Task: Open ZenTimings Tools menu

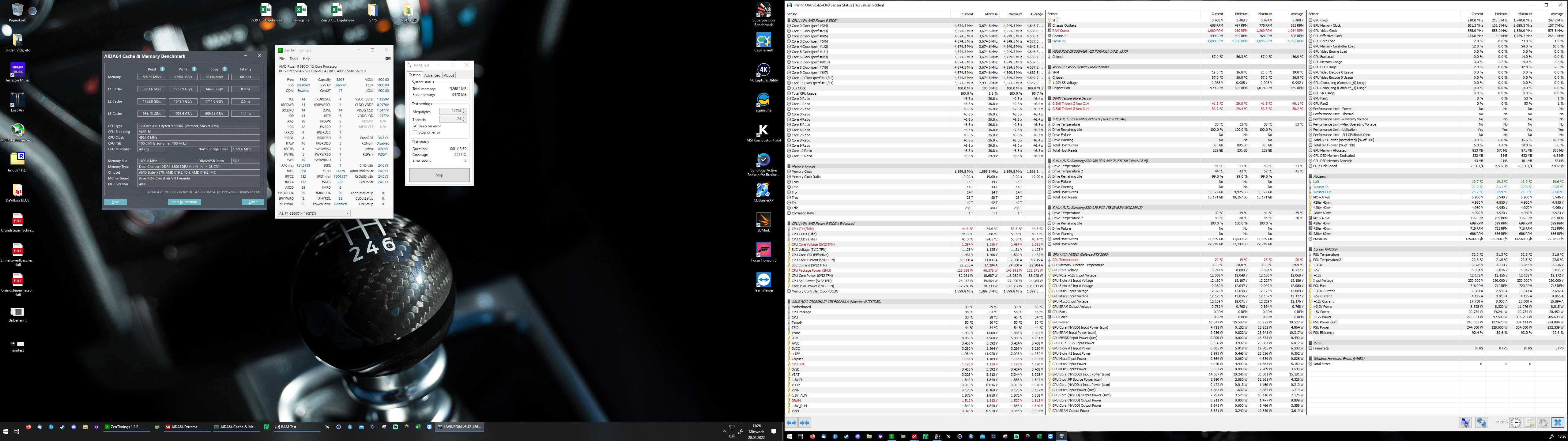Action: (x=293, y=58)
